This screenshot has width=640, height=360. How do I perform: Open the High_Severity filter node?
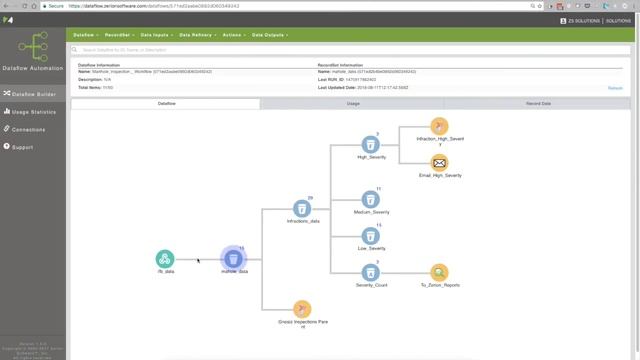(371, 144)
